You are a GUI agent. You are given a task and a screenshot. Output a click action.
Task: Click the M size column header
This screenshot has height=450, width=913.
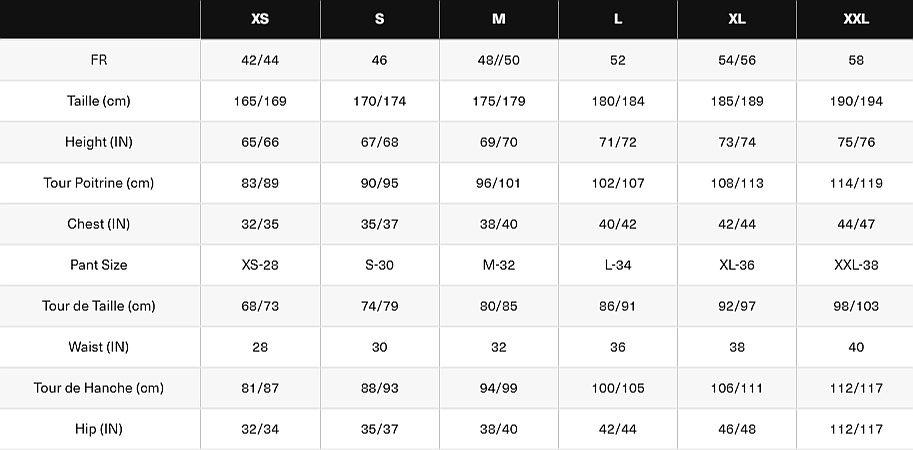498,19
